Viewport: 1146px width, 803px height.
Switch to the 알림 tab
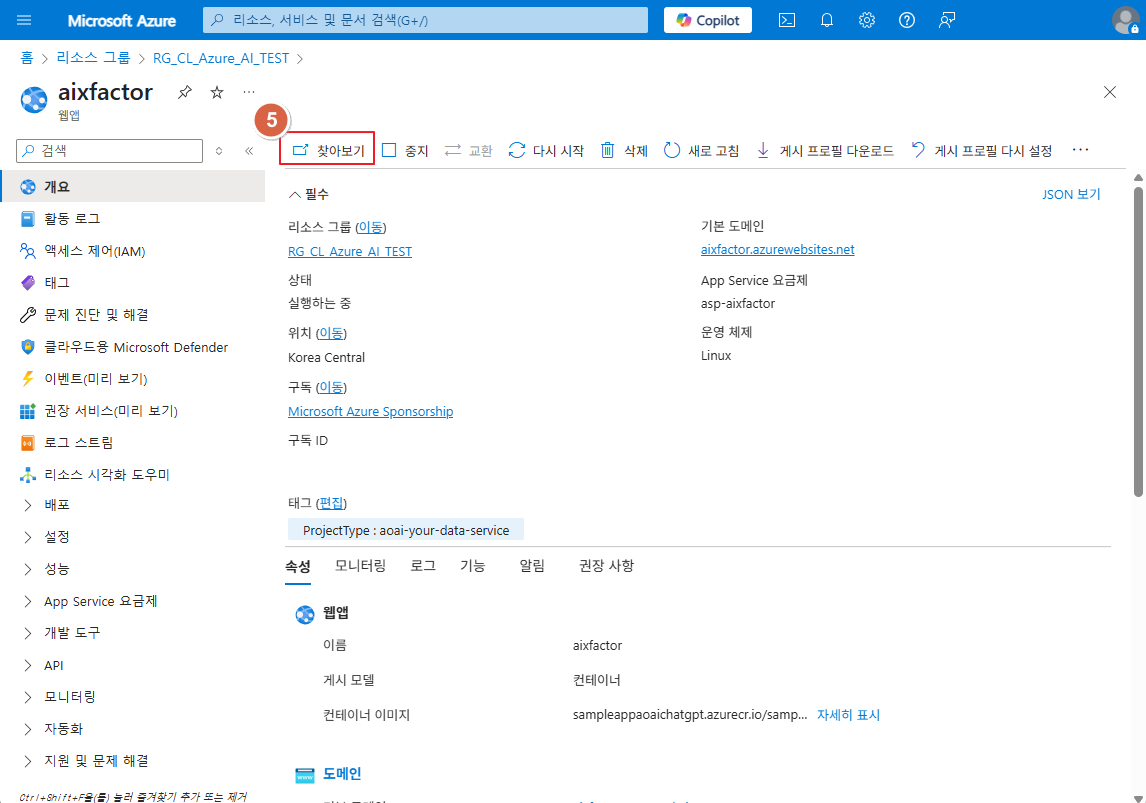coord(532,566)
